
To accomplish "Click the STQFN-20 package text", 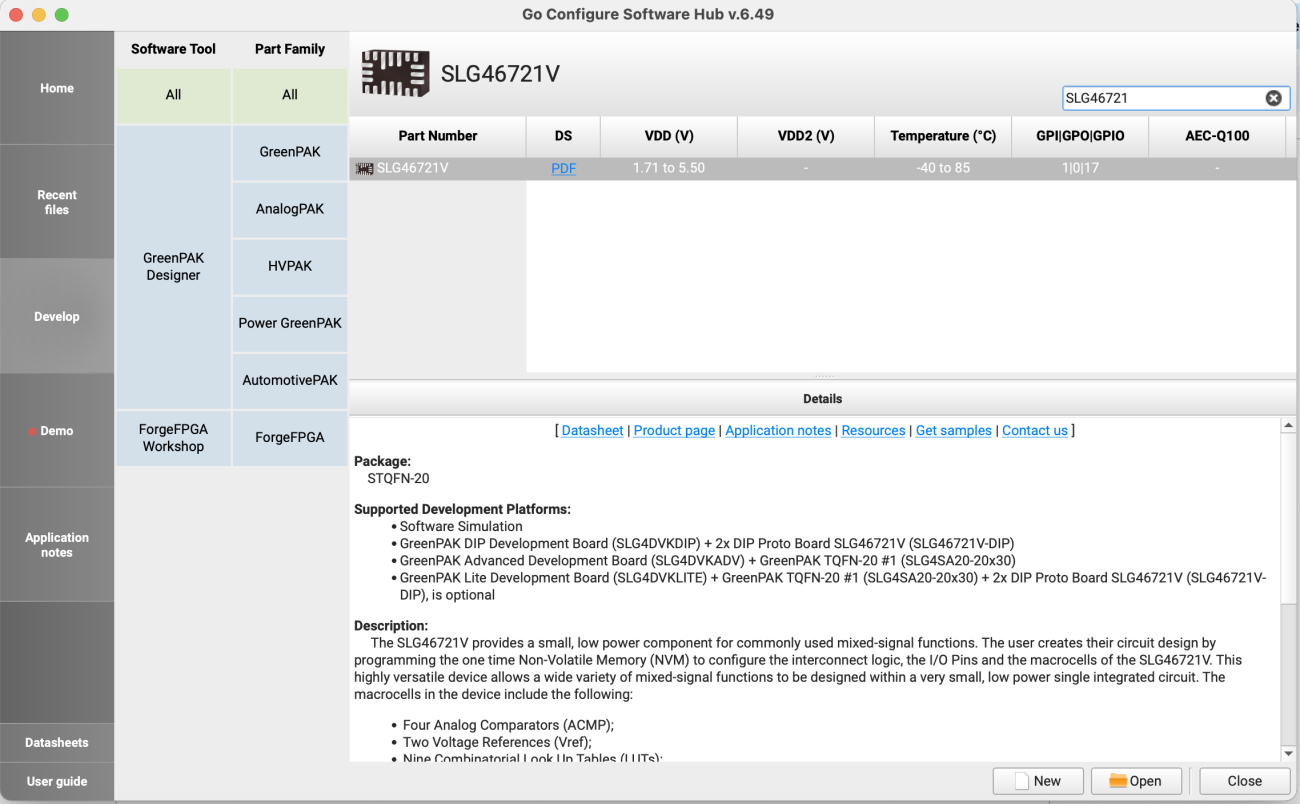I will point(398,479).
